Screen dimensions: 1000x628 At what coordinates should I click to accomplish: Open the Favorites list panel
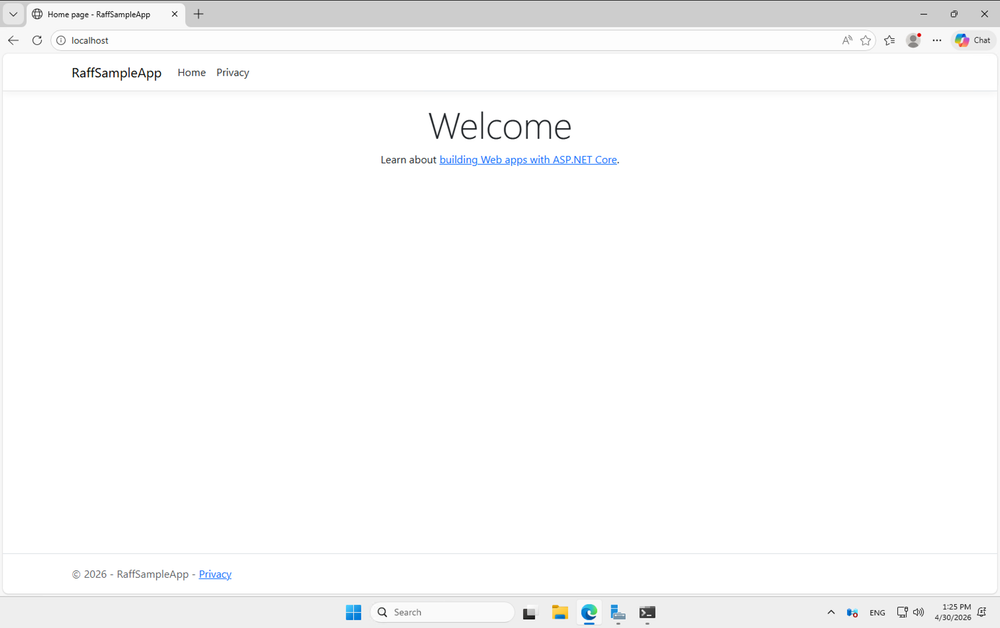[889, 40]
